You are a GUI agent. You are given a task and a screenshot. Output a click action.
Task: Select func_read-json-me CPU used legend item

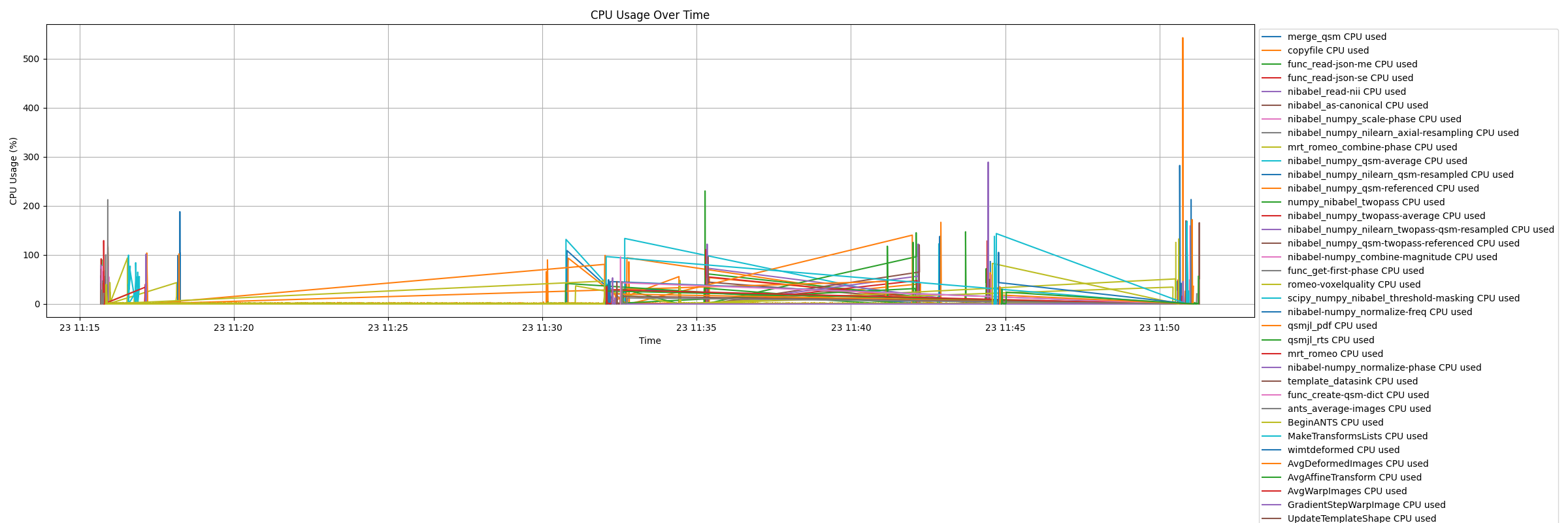pyautogui.click(x=1339, y=64)
